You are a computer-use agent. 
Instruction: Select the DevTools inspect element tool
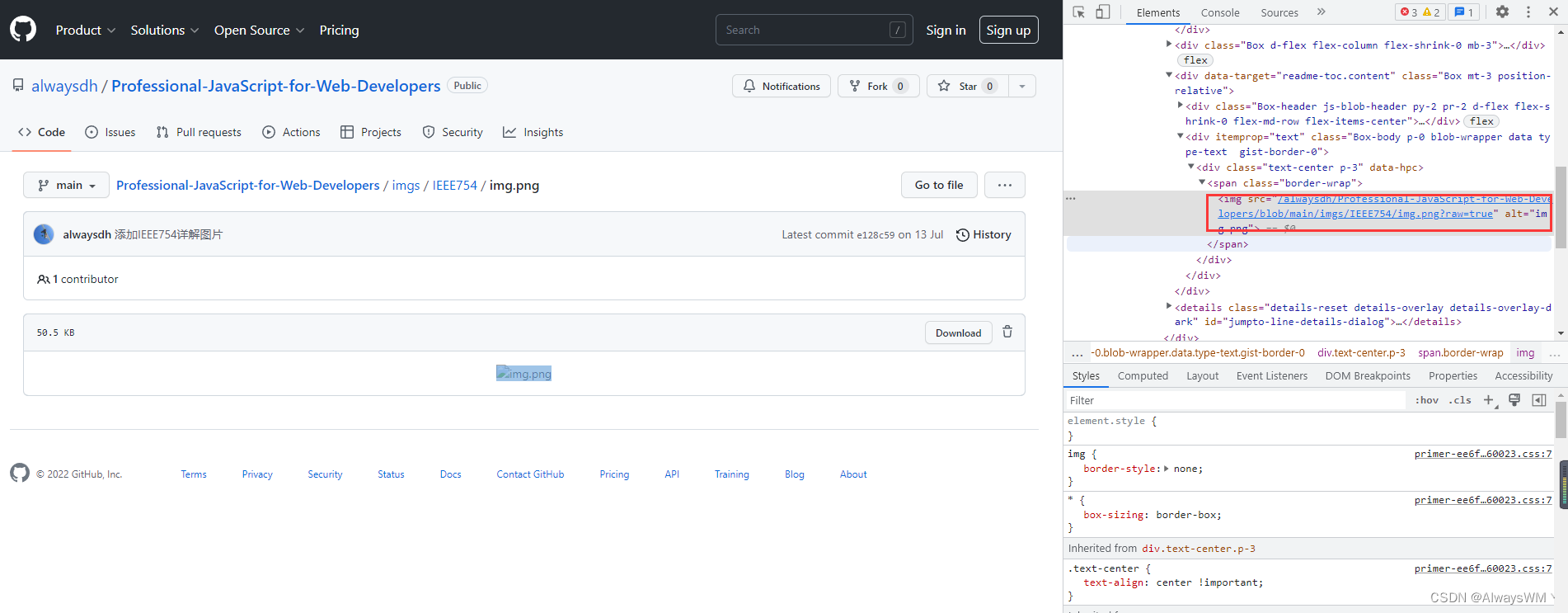pos(1078,12)
